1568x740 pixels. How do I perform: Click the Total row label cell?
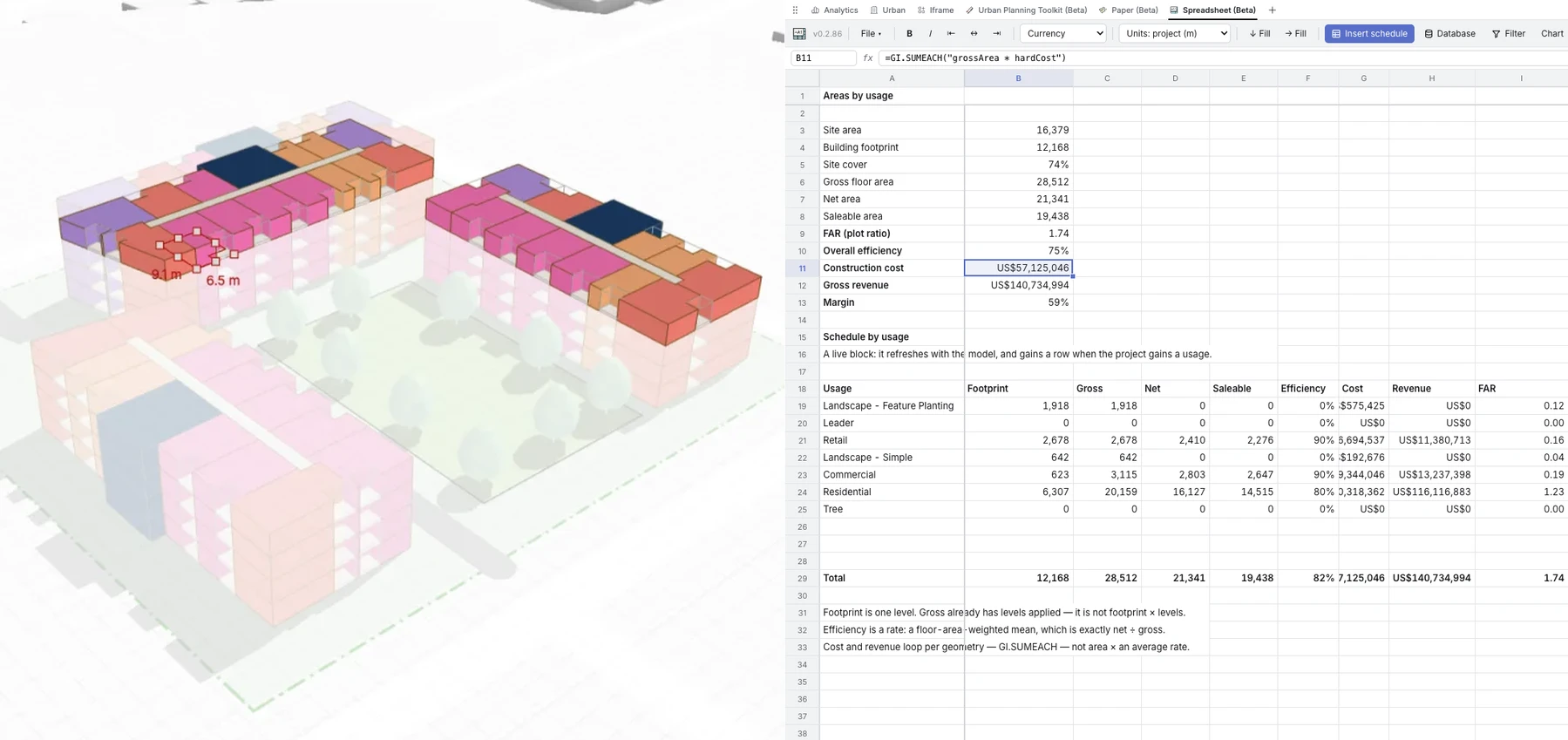click(892, 579)
